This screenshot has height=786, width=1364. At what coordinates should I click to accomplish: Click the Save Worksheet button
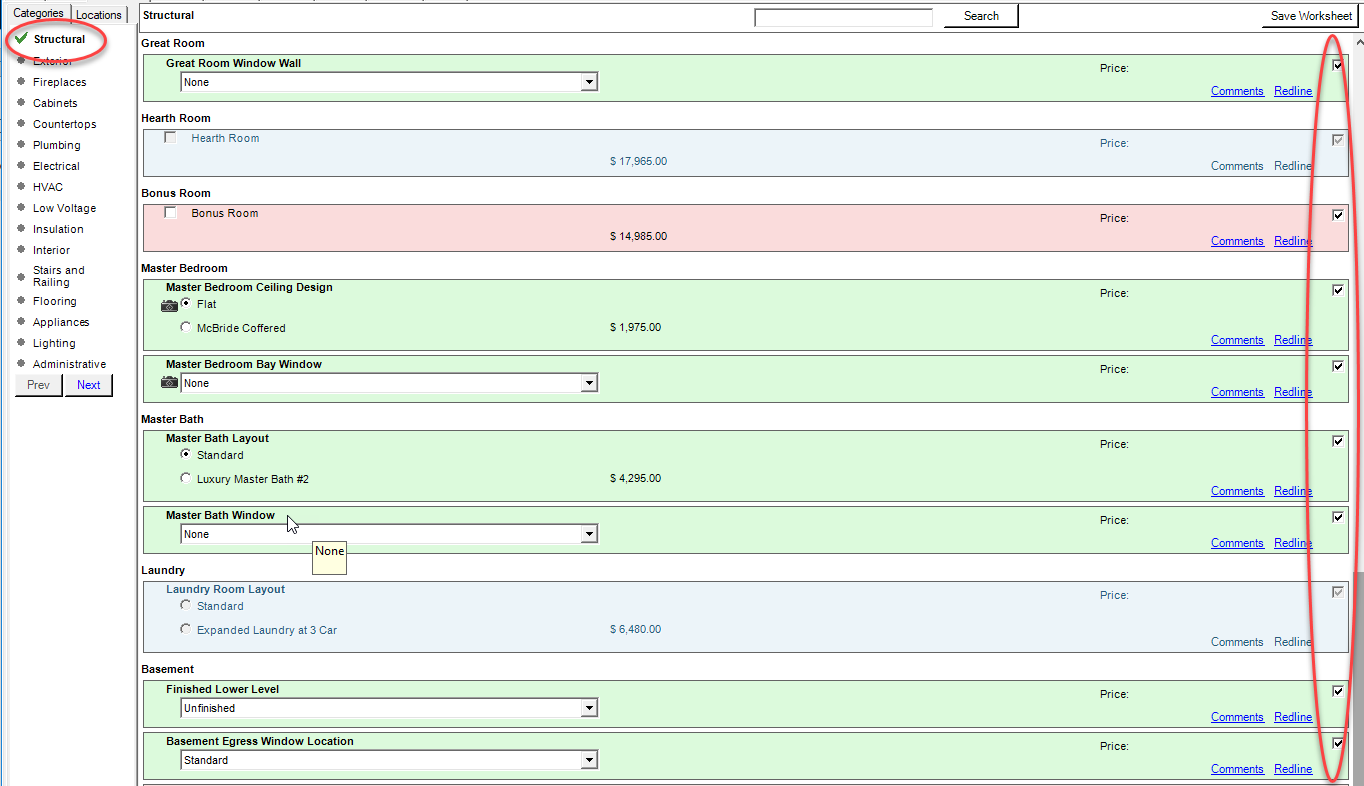[x=1311, y=16]
